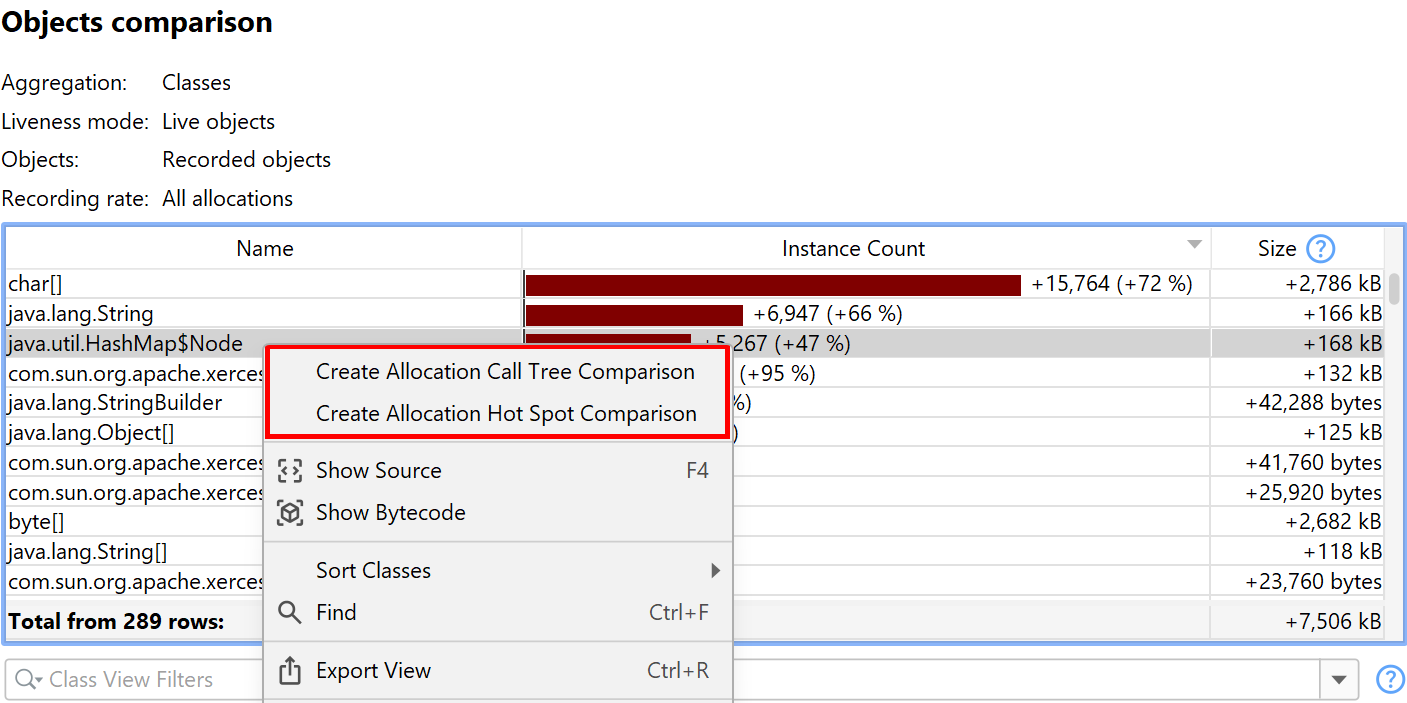The image size is (1407, 703).
Task: Click the Name column header
Action: click(x=264, y=249)
